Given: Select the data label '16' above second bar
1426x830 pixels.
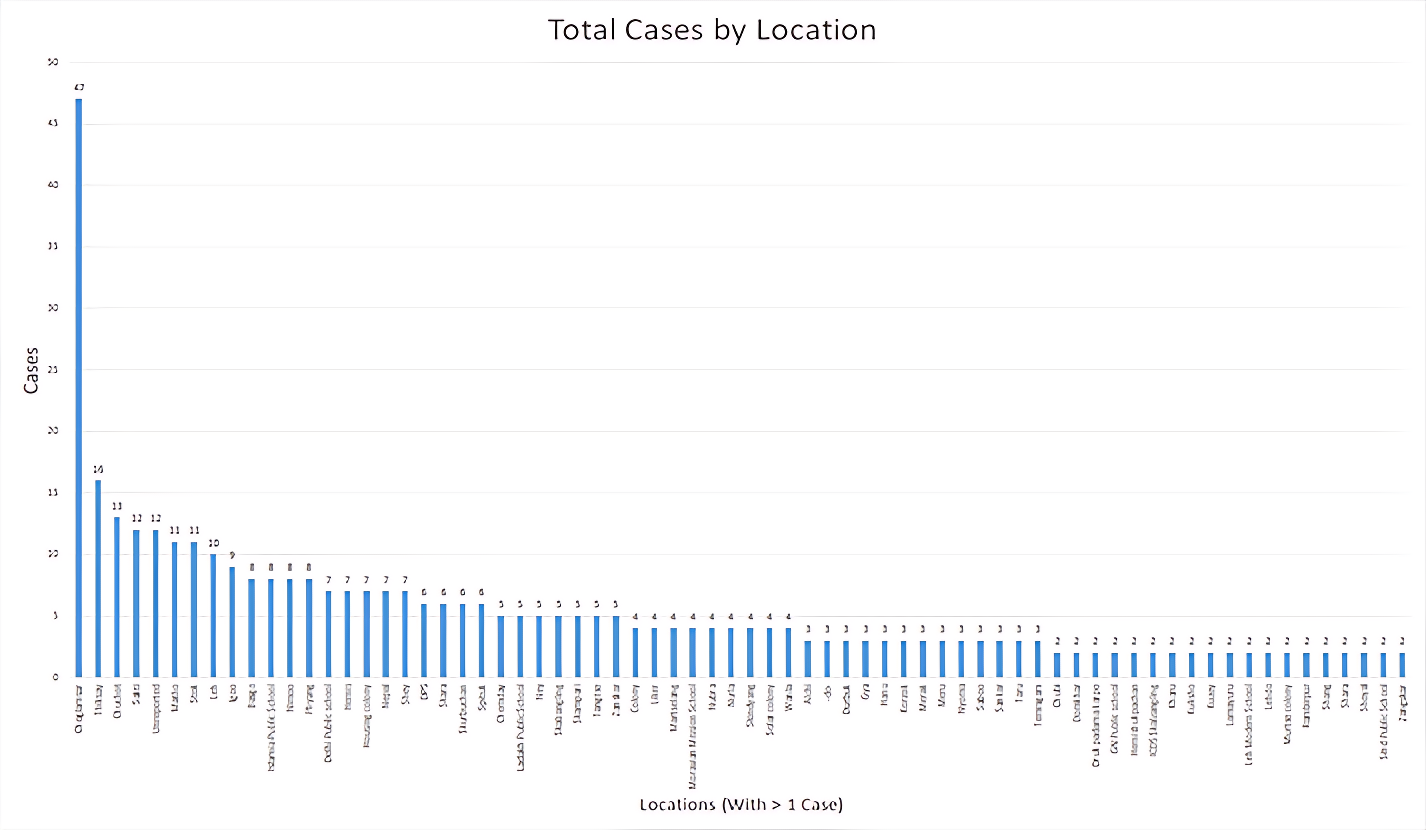Looking at the screenshot, I should point(98,469).
